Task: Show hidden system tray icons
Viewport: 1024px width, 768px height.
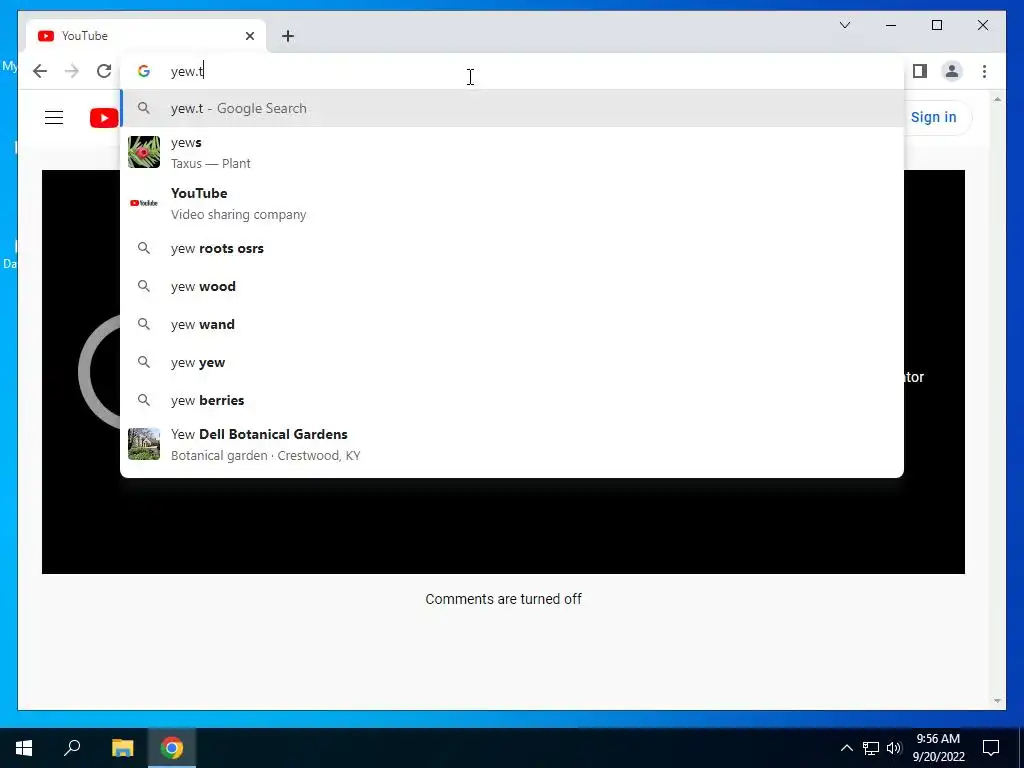Action: [x=846, y=748]
